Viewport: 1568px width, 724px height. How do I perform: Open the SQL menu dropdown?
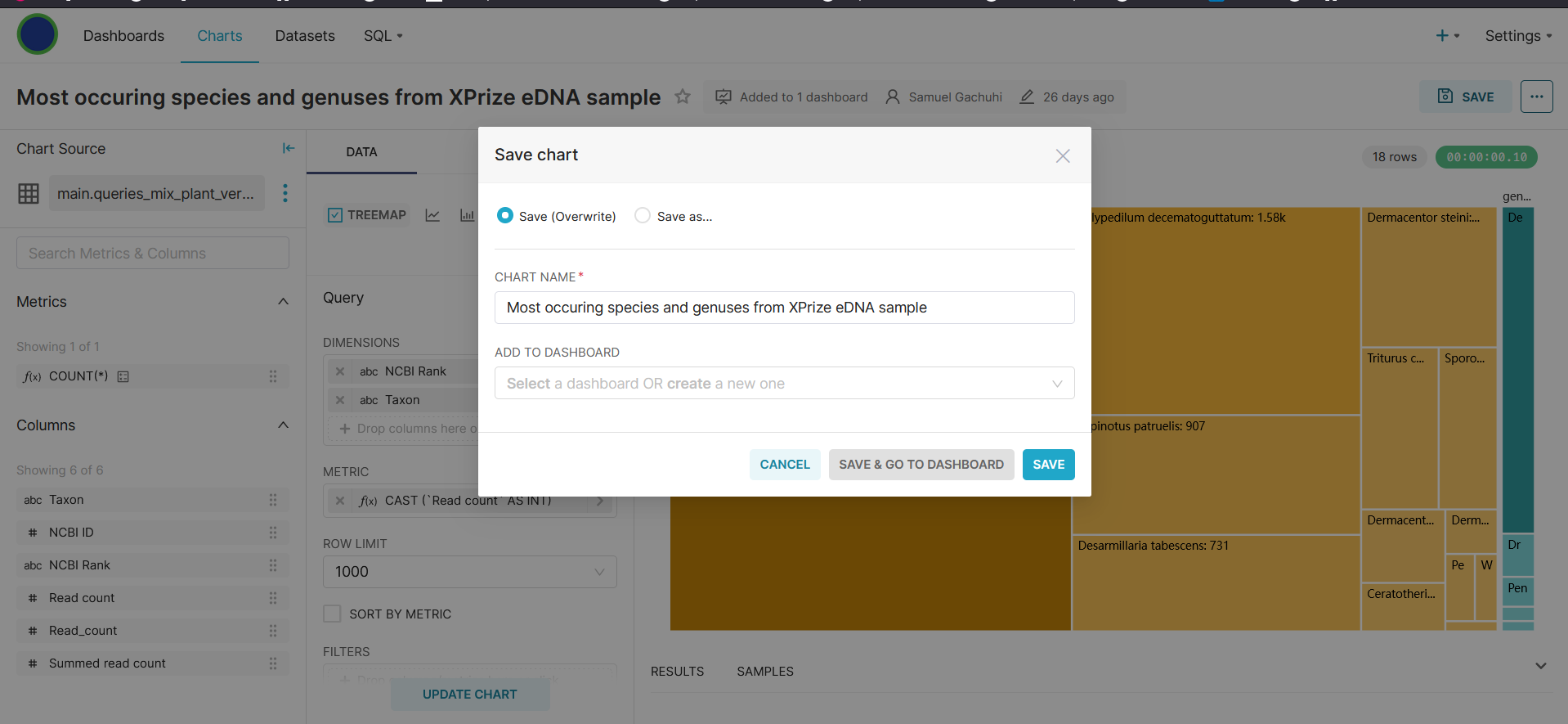(383, 36)
